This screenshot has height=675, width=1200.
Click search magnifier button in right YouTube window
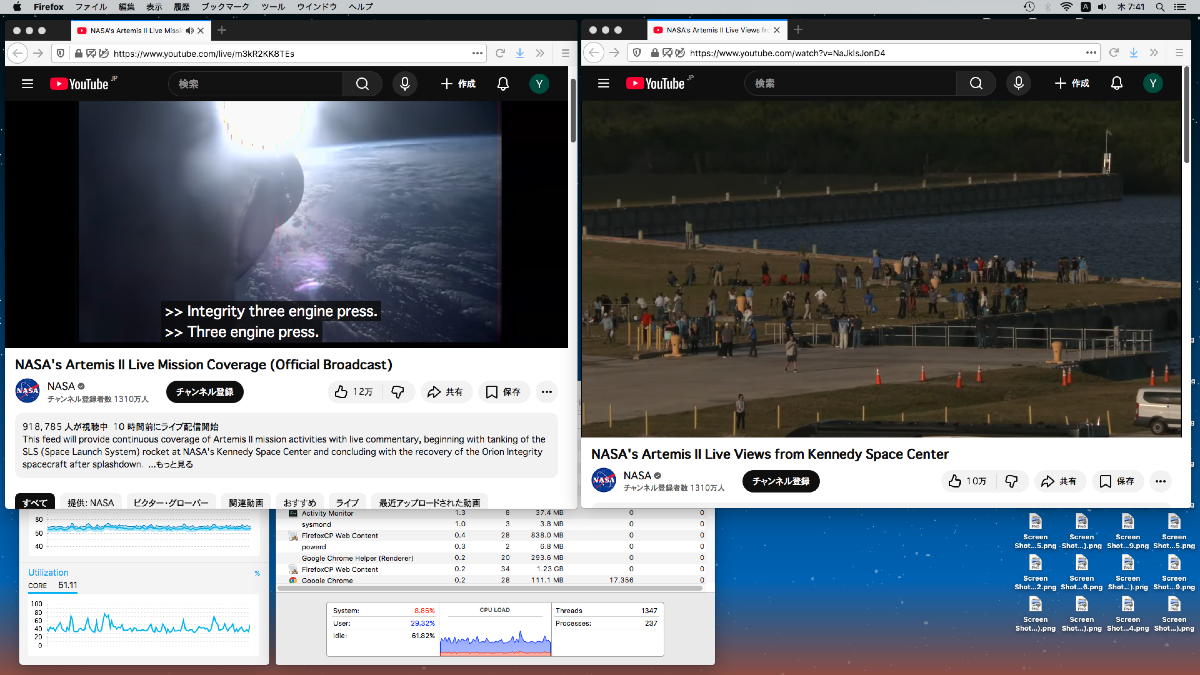coord(976,84)
